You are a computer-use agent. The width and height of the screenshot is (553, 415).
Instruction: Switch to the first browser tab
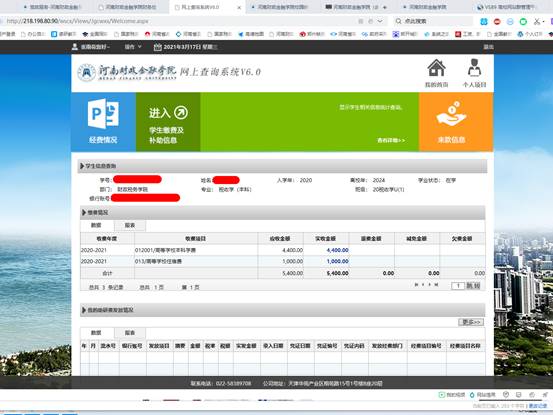click(52, 7)
